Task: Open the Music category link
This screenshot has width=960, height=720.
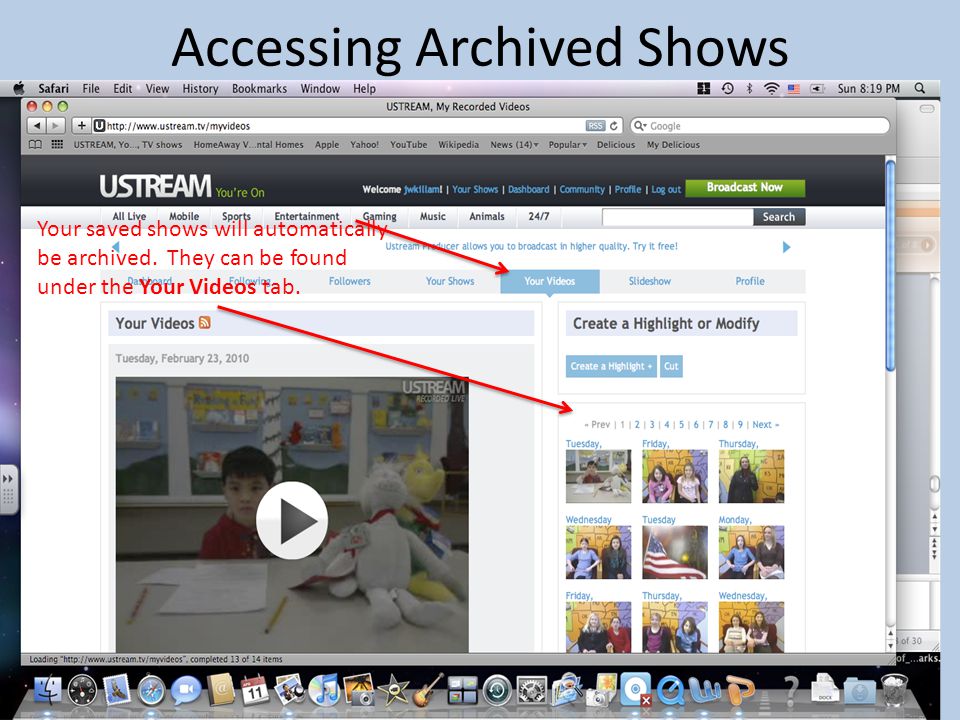Action: point(432,216)
